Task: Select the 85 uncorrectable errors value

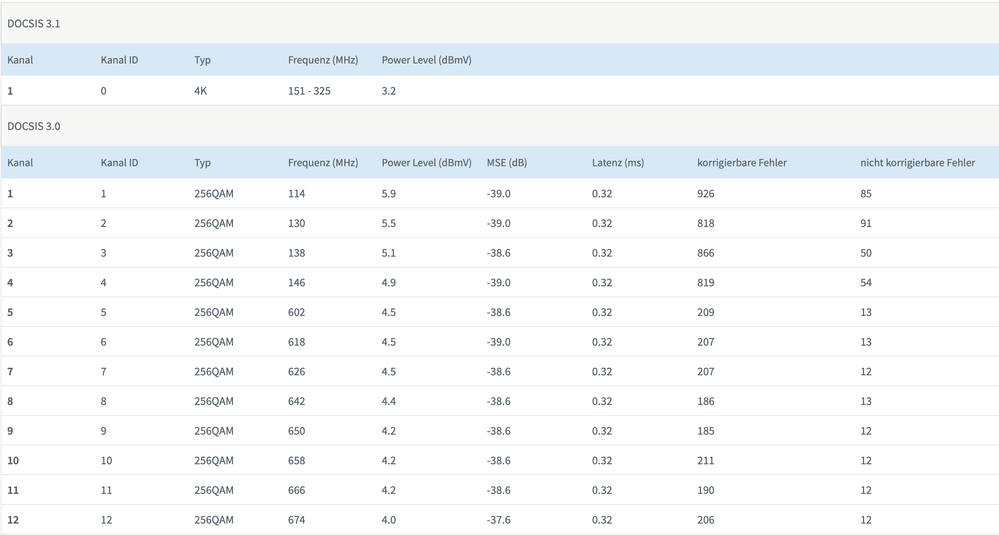Action: [x=866, y=194]
